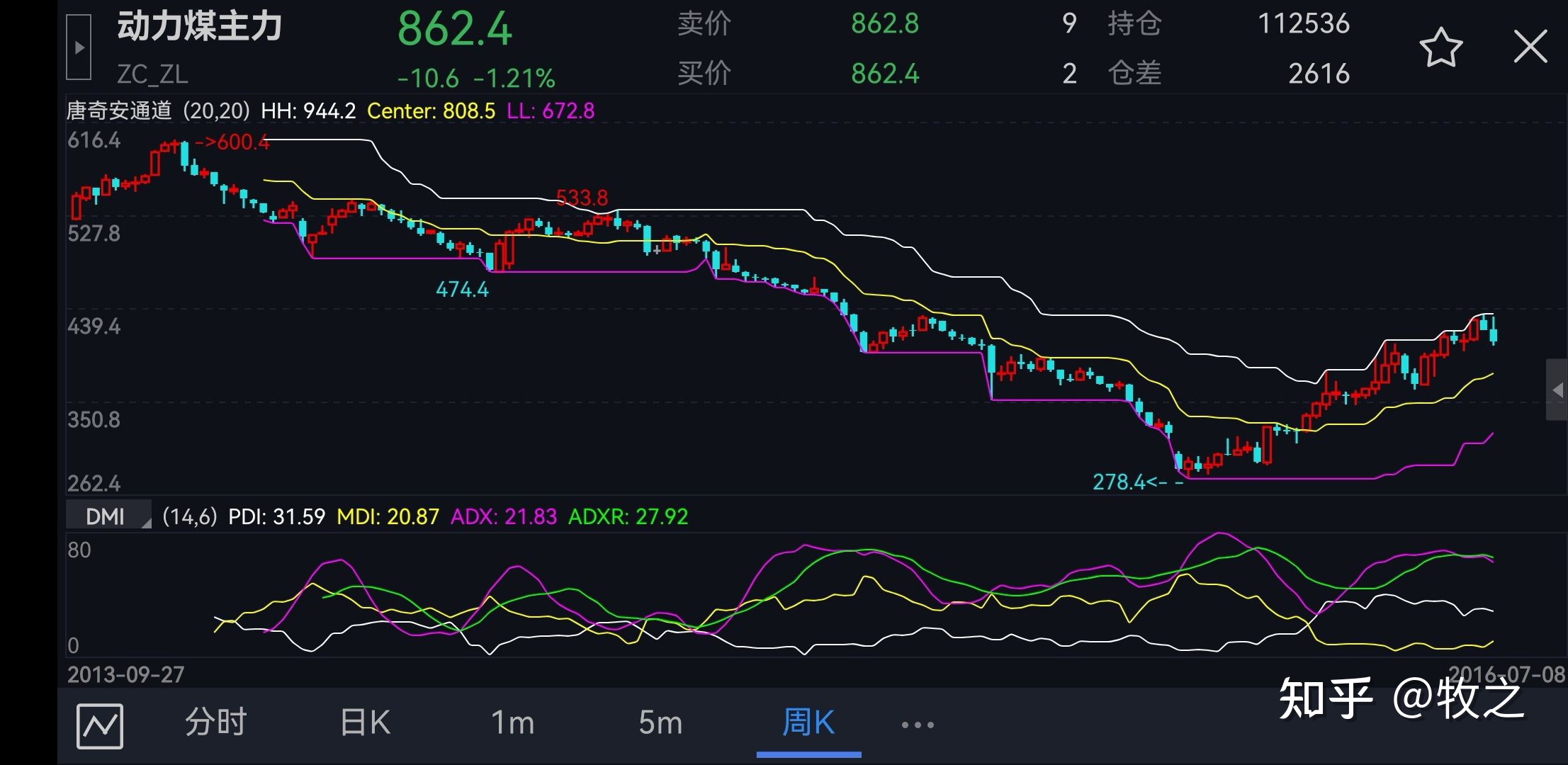The image size is (1568, 765).
Task: Switch to the 分时 tab
Action: click(216, 722)
